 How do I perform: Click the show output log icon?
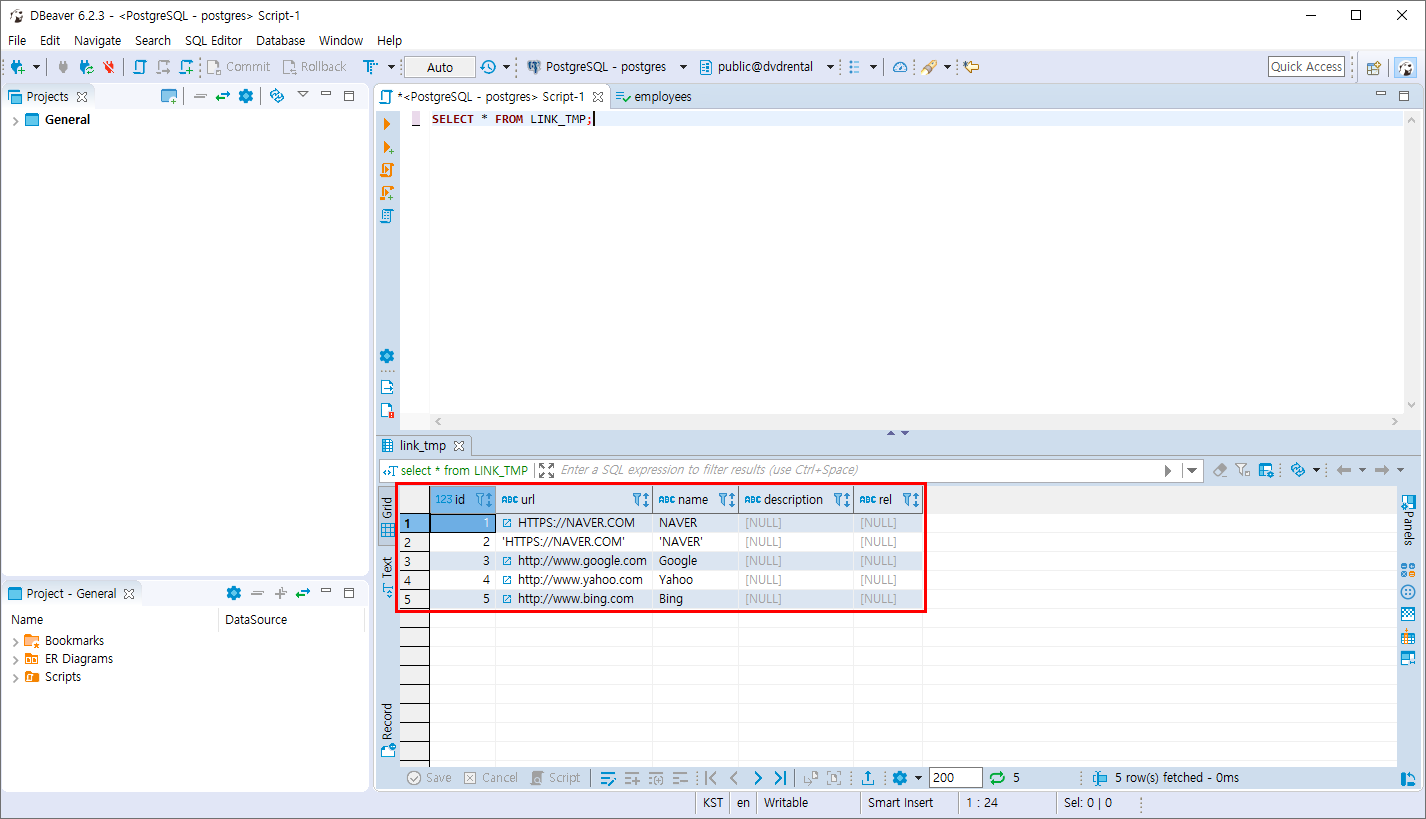(387, 387)
